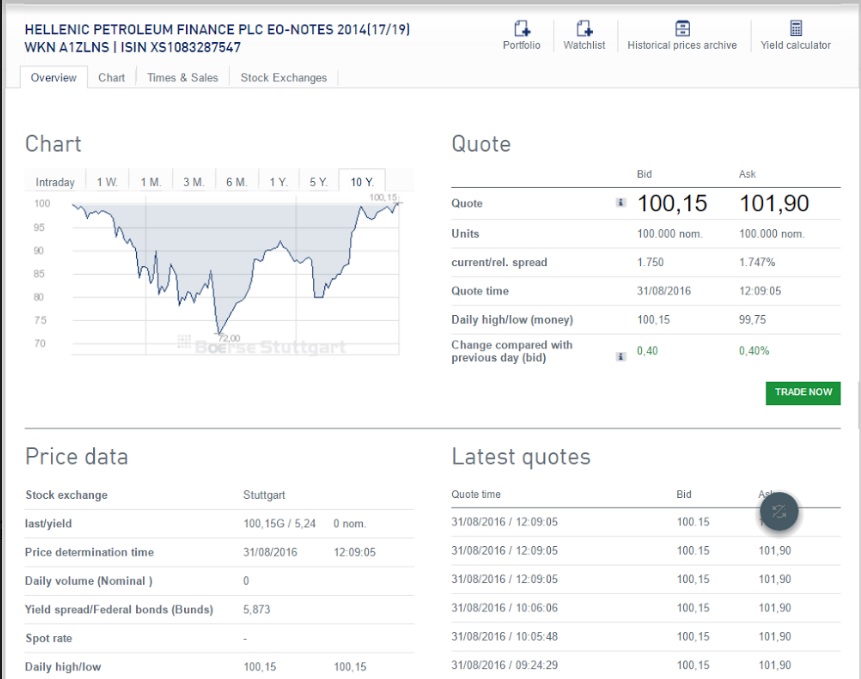Switch chart to 1 W. range
The width and height of the screenshot is (861, 679).
[107, 182]
